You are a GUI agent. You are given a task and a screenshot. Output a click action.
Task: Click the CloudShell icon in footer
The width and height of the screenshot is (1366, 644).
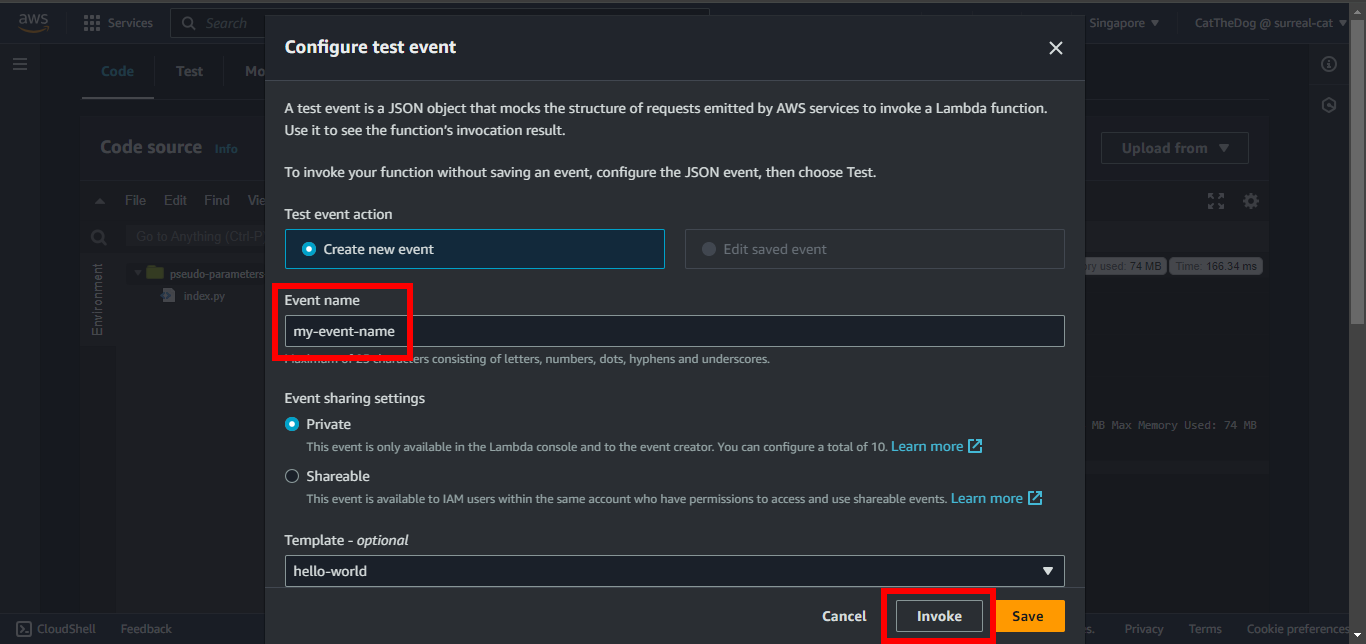pyautogui.click(x=24, y=629)
